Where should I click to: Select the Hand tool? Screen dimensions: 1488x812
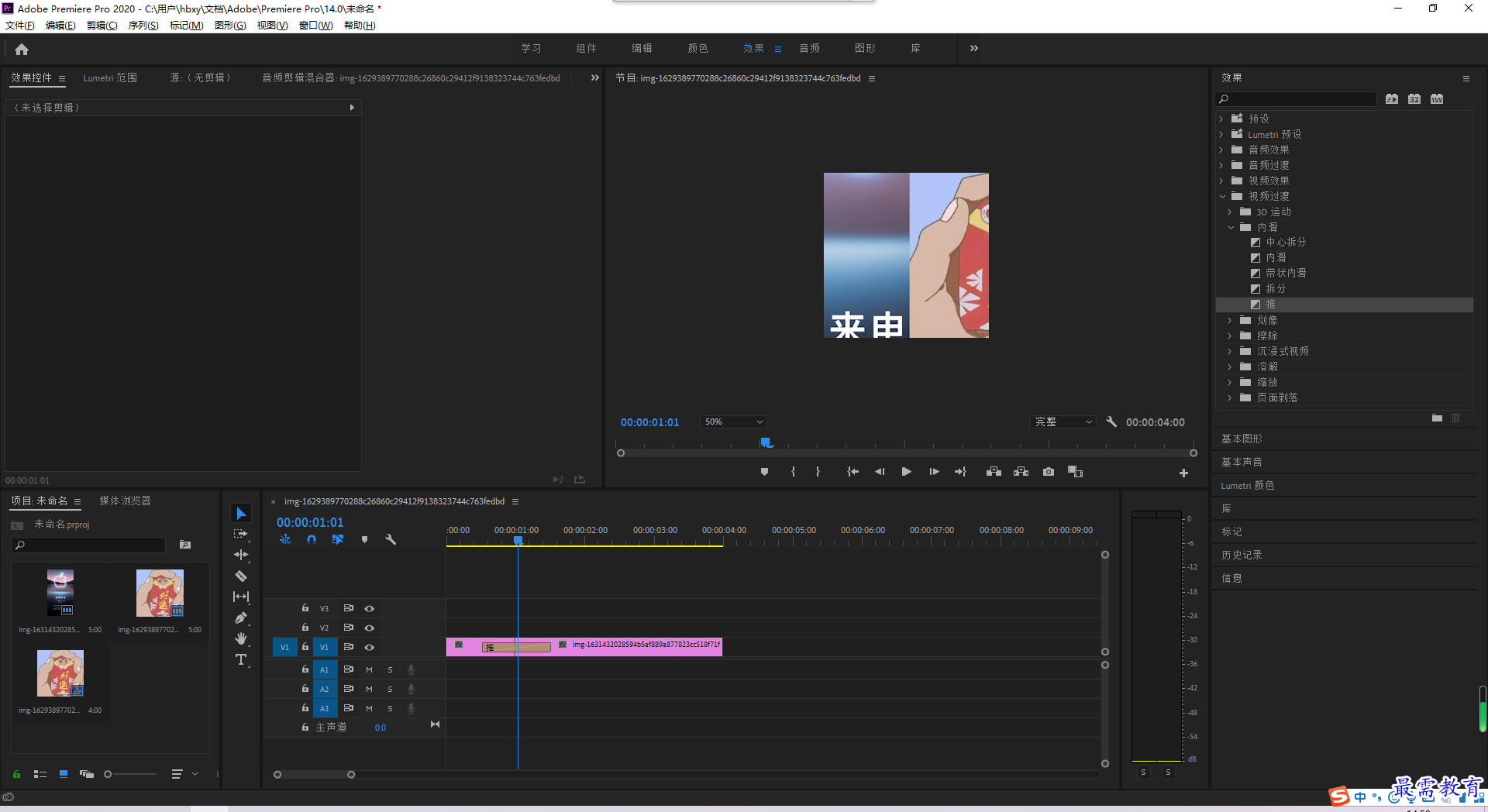241,638
